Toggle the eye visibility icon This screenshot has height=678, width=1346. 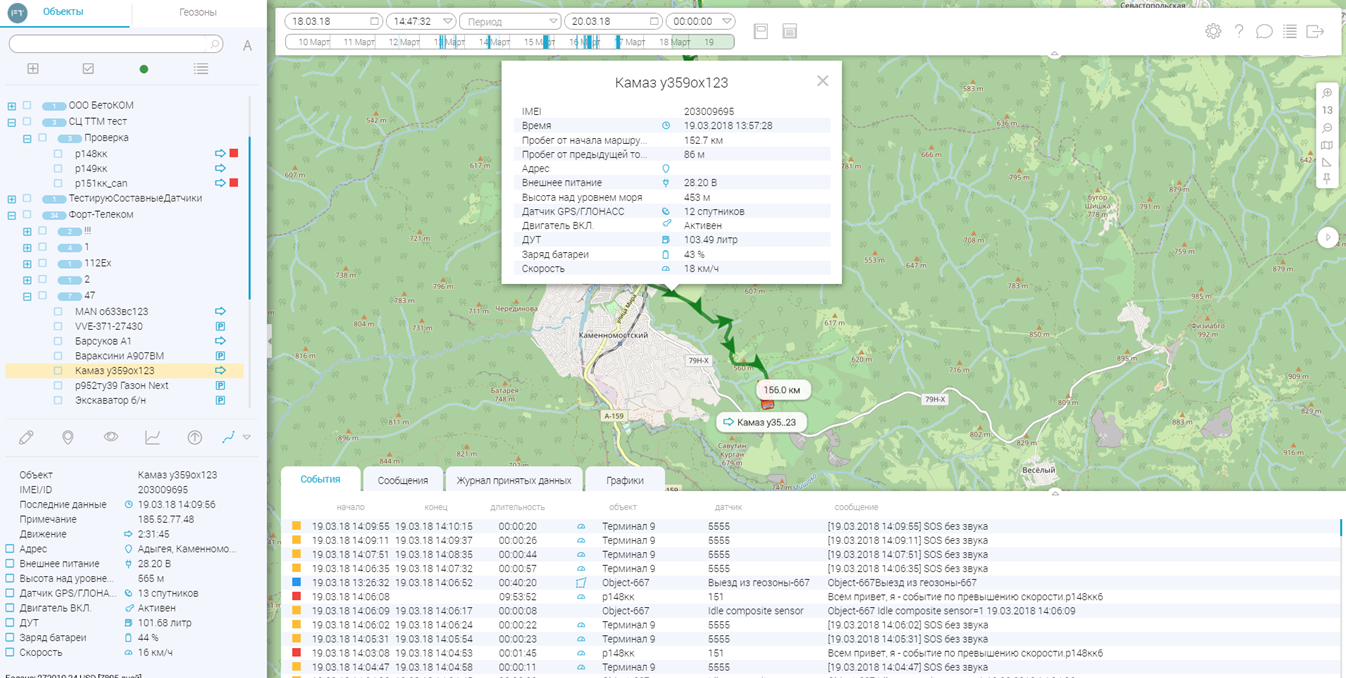point(111,437)
